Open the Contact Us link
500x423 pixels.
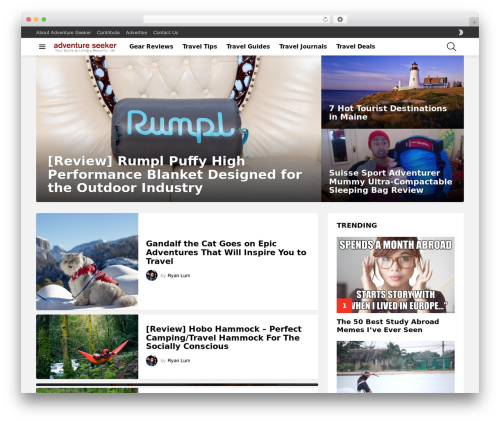pyautogui.click(x=166, y=33)
